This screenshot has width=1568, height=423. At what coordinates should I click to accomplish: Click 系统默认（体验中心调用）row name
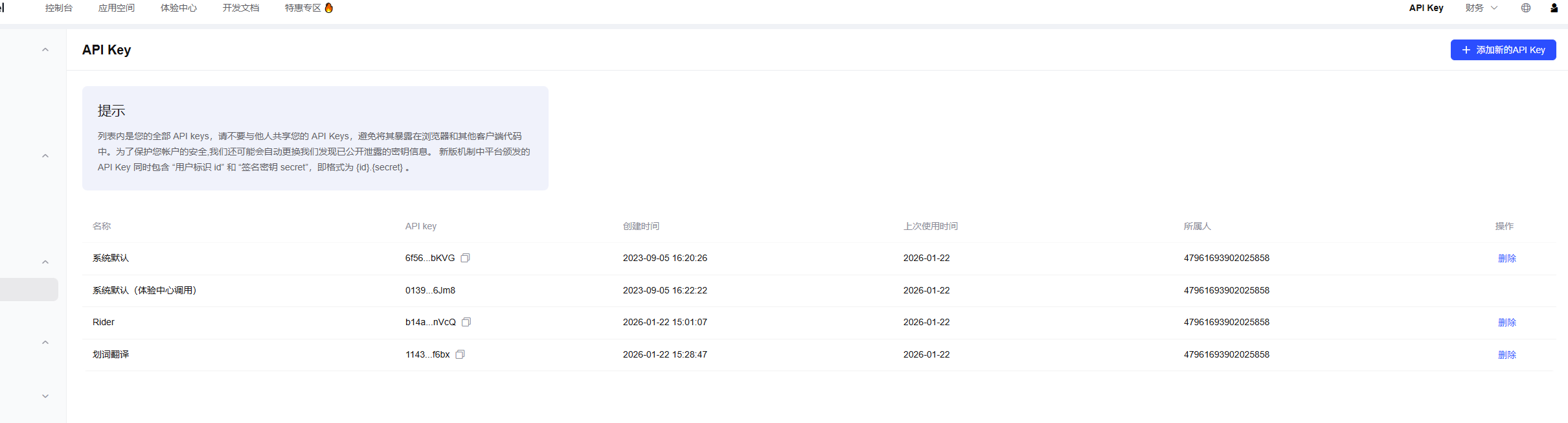[x=144, y=290]
